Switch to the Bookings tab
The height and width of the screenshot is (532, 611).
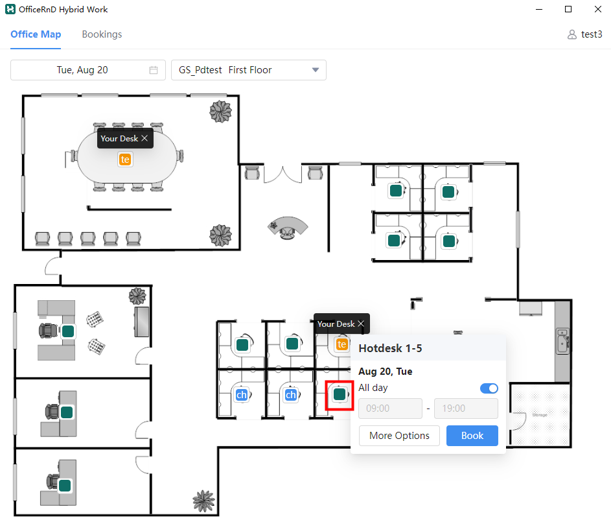pos(102,34)
